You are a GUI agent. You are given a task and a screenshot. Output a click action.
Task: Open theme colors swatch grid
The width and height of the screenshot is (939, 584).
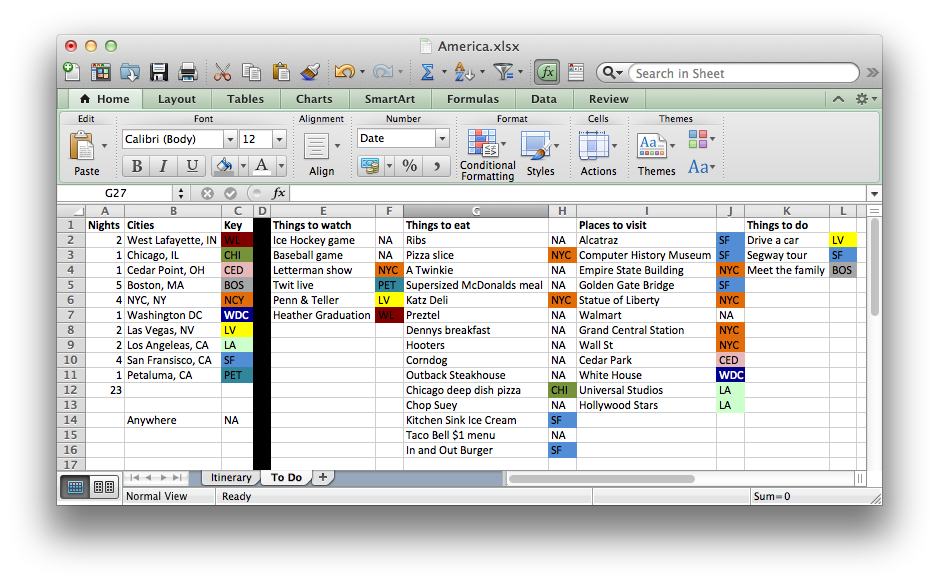coord(698,139)
